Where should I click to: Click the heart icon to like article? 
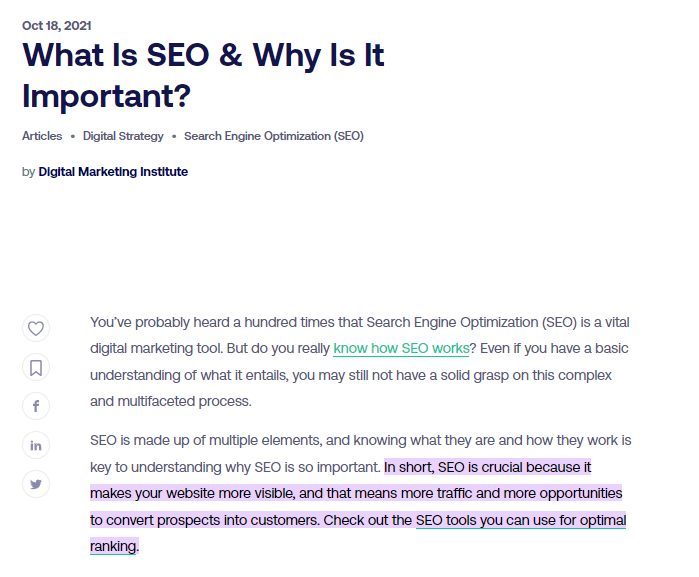click(x=36, y=328)
